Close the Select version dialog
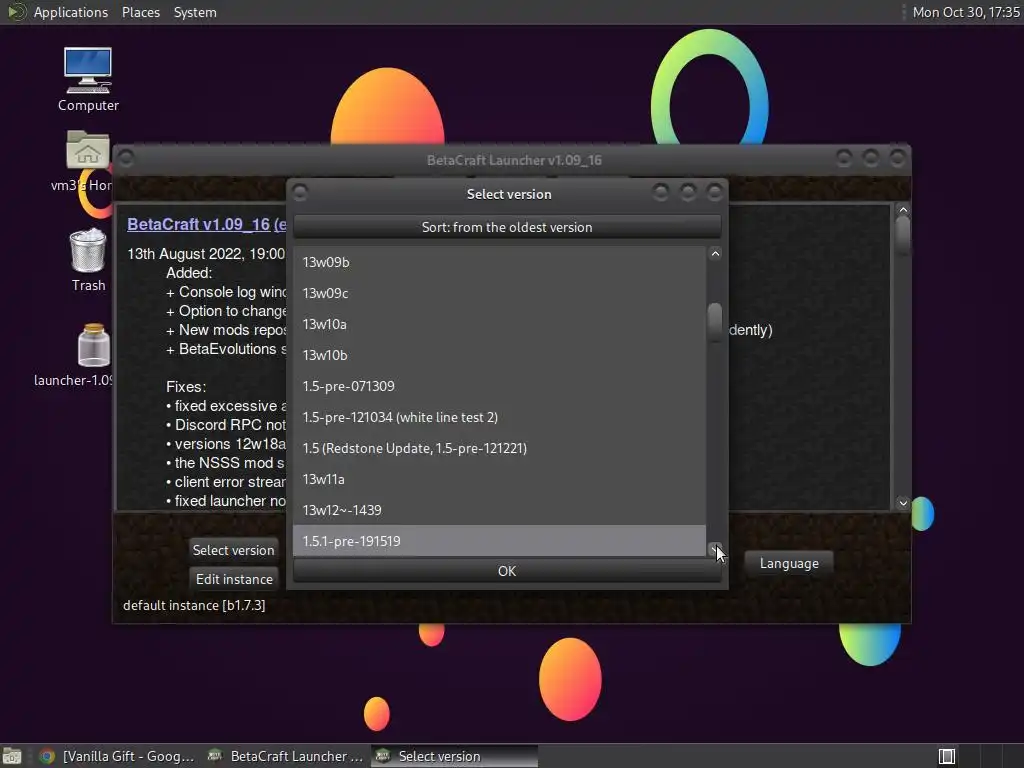The width and height of the screenshot is (1024, 768). tap(714, 192)
